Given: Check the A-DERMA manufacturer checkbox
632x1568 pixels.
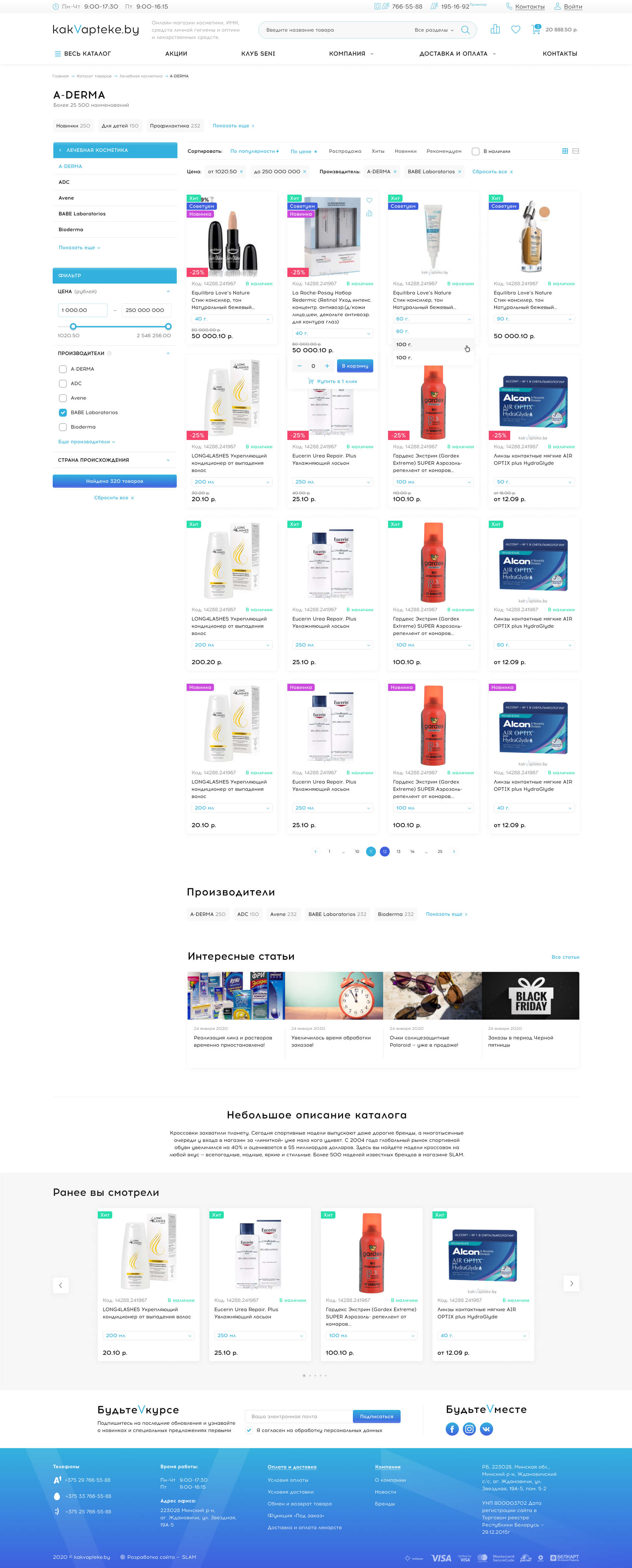Looking at the screenshot, I should pyautogui.click(x=63, y=369).
